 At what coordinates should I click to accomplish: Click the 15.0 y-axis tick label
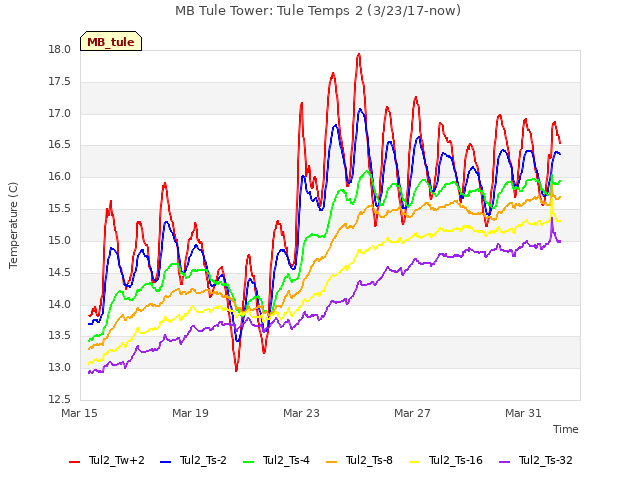click(60, 240)
